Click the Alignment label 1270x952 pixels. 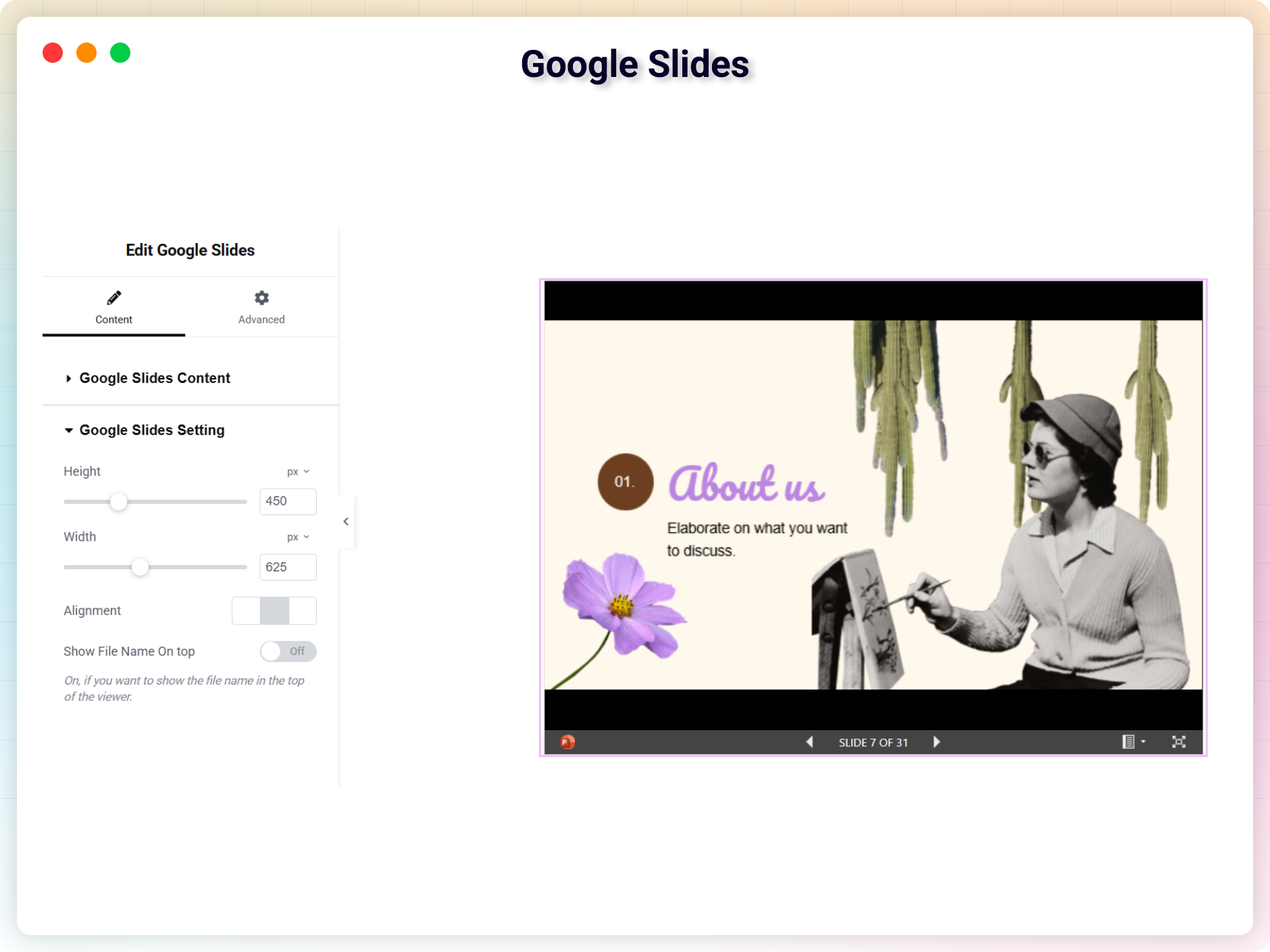pyautogui.click(x=92, y=611)
